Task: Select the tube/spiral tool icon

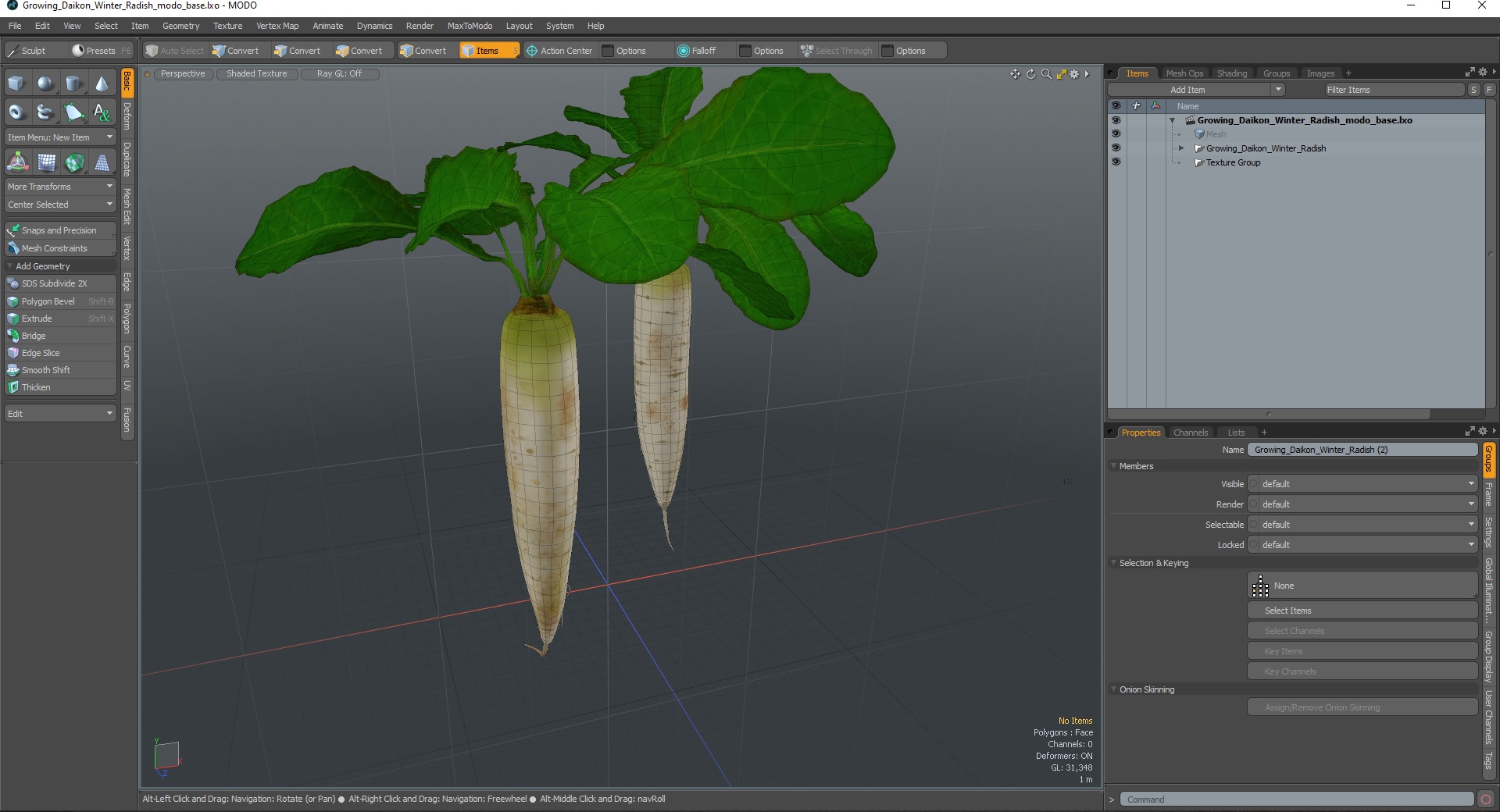Action: tap(45, 112)
